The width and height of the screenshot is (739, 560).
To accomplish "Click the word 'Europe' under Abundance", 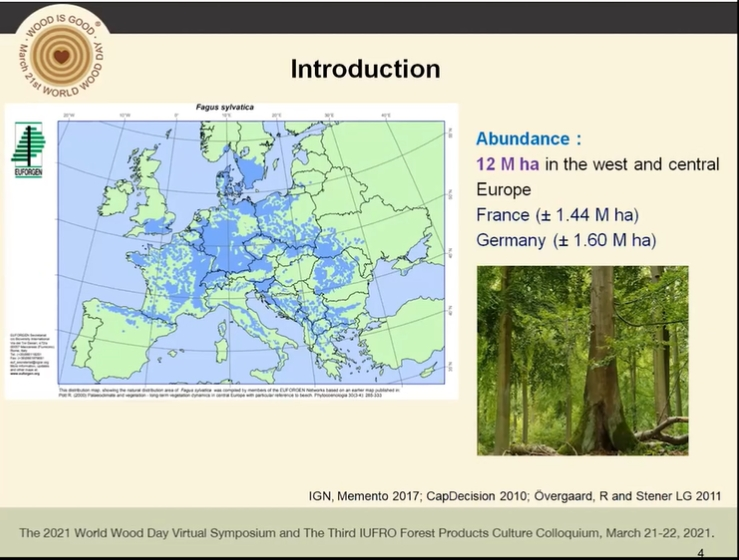I will pos(503,190).
